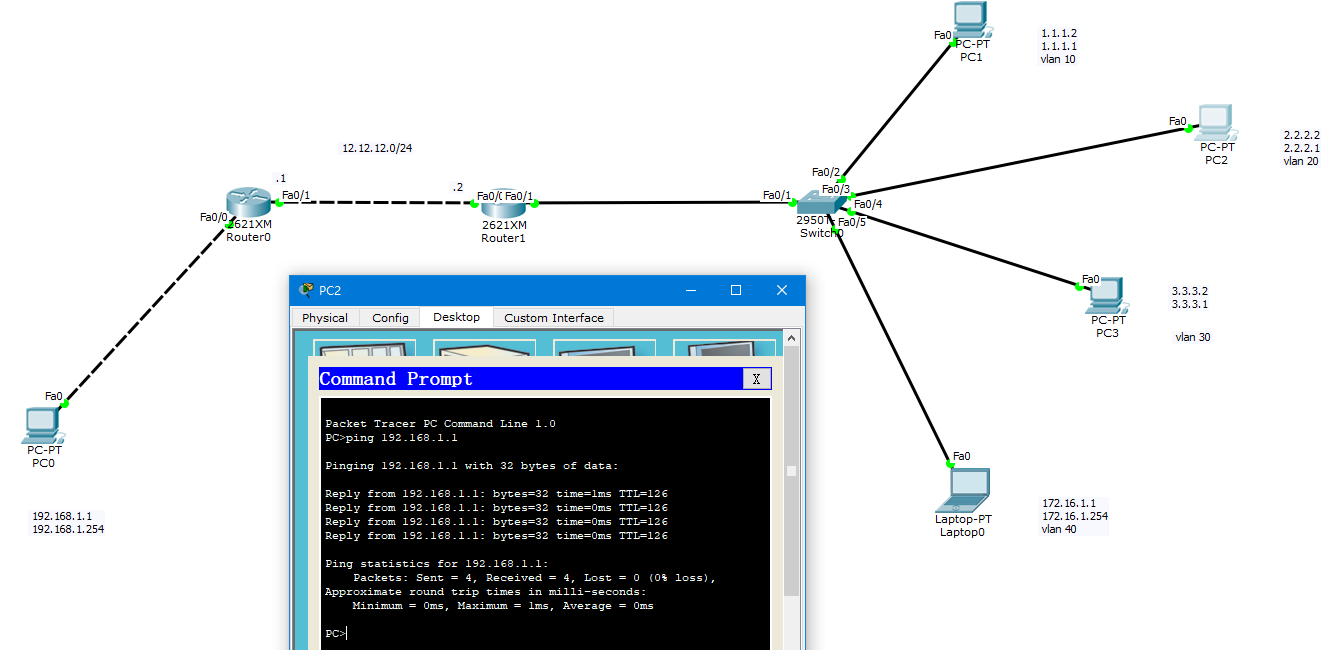Select the Switch0 2950T device icon
The image size is (1340, 650).
click(x=822, y=203)
